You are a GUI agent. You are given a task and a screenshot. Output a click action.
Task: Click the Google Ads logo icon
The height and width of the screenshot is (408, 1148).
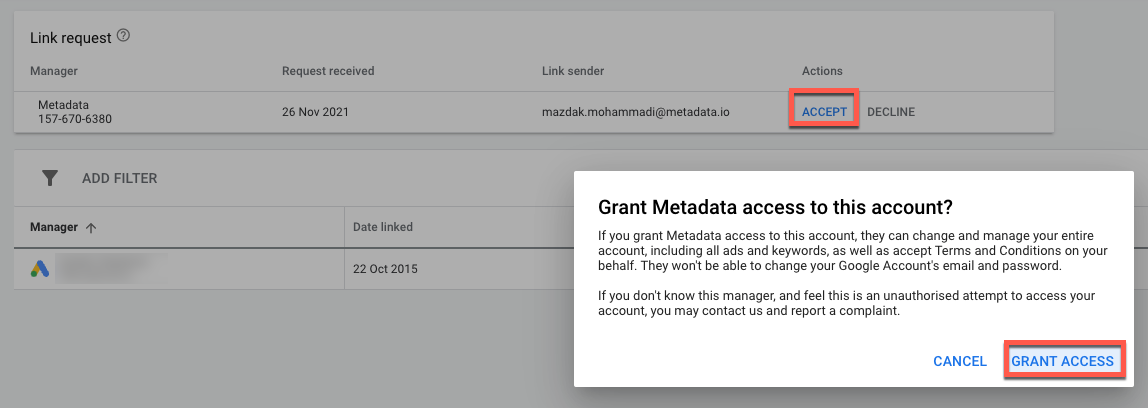pos(39,269)
